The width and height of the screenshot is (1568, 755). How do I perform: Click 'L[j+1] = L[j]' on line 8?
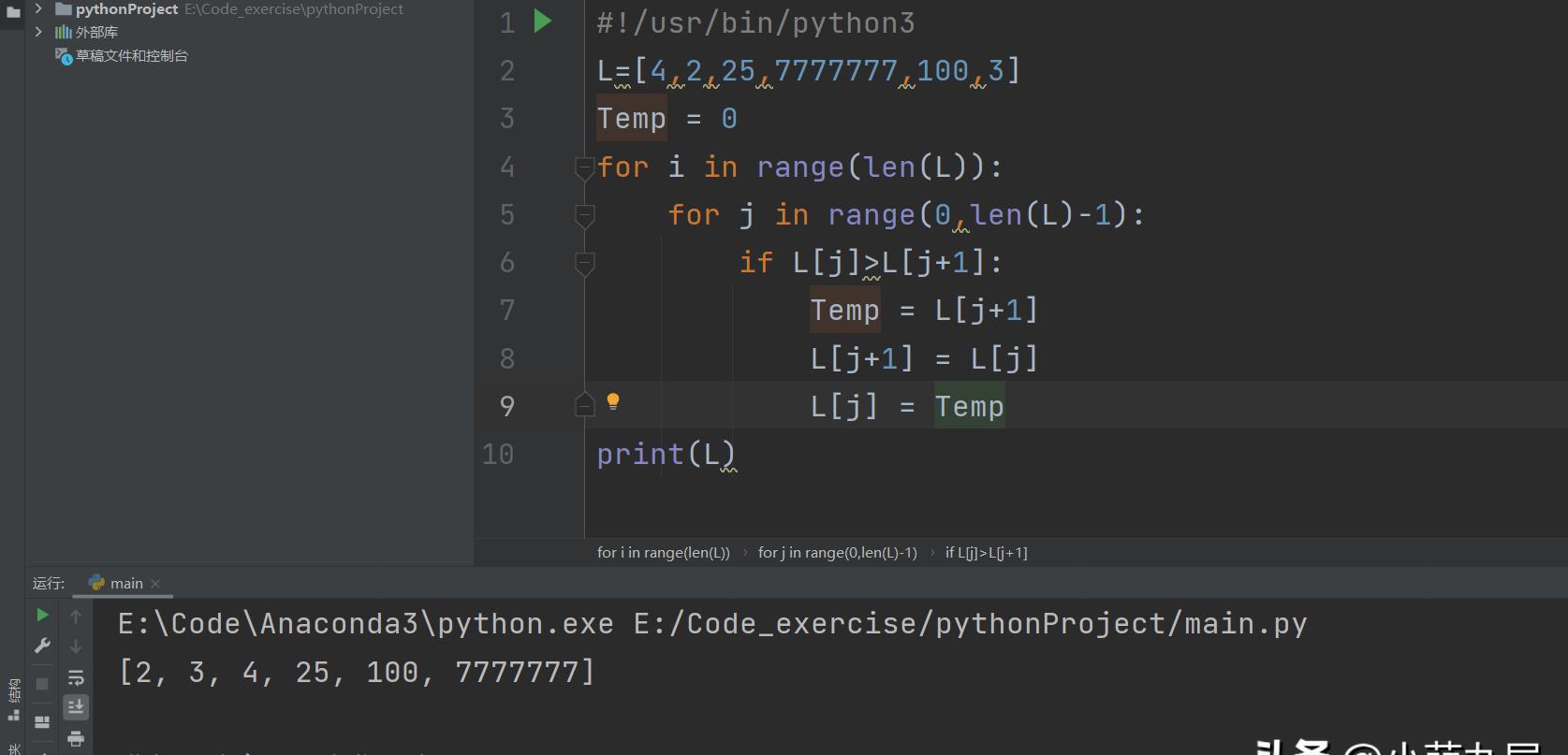click(x=924, y=358)
